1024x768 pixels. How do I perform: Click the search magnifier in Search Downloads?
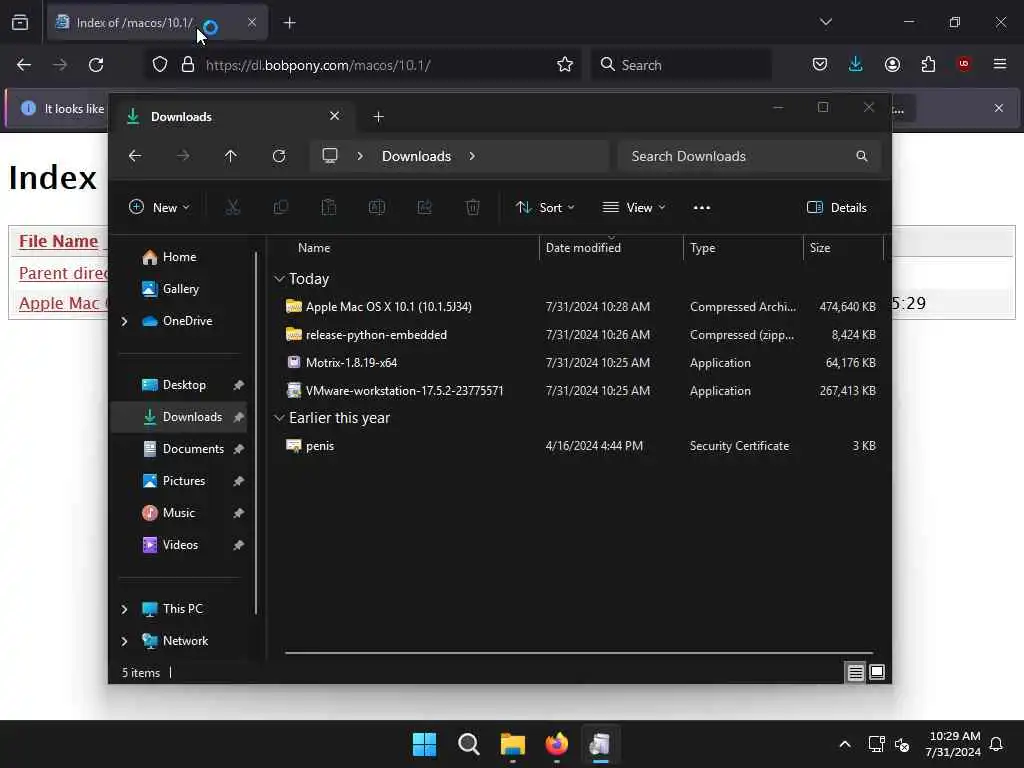[862, 156]
